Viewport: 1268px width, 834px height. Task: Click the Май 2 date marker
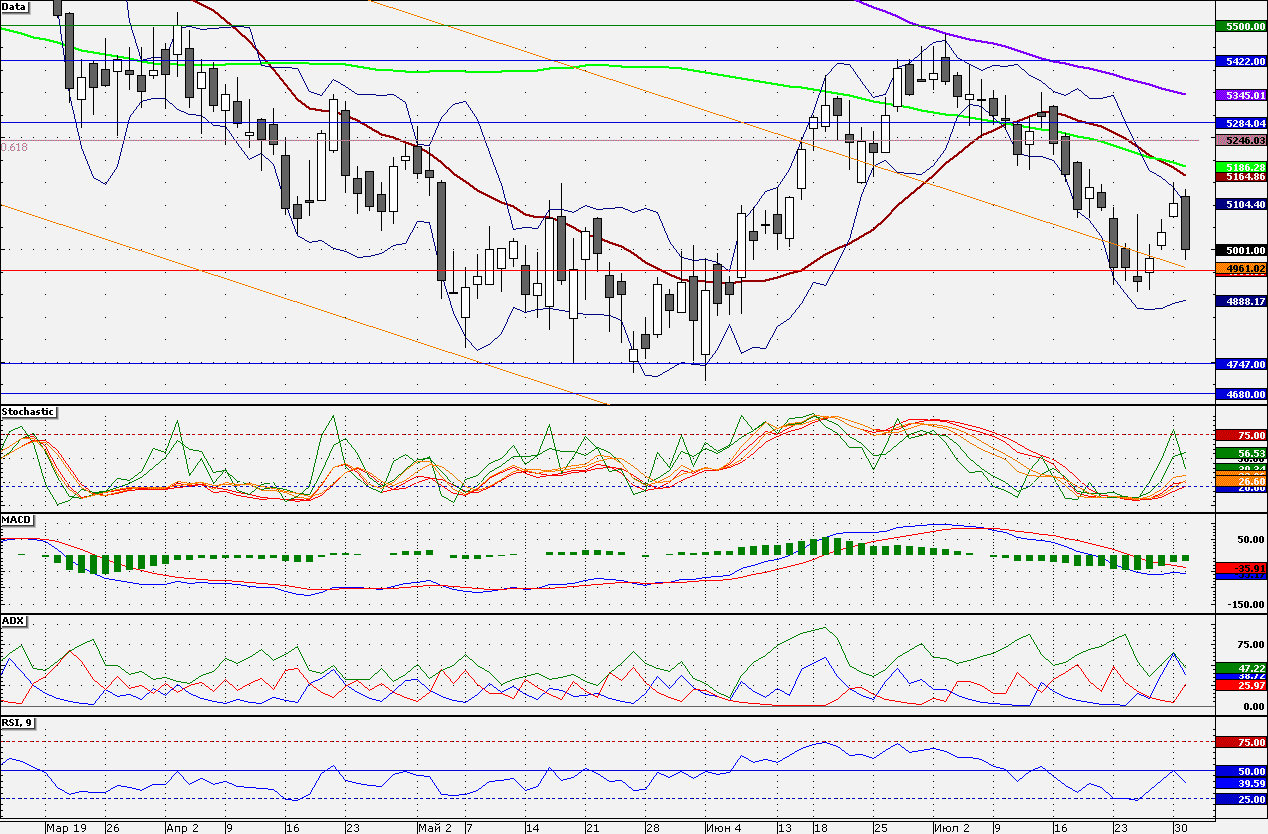[x=435, y=828]
